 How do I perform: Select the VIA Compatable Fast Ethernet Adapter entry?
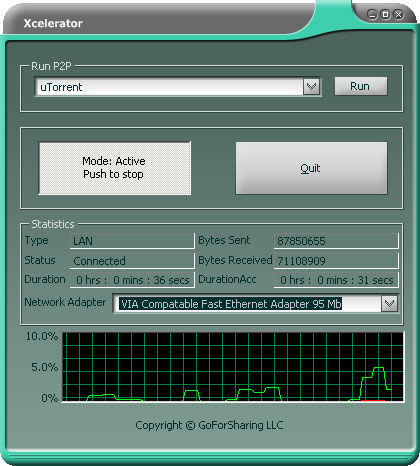pos(230,304)
